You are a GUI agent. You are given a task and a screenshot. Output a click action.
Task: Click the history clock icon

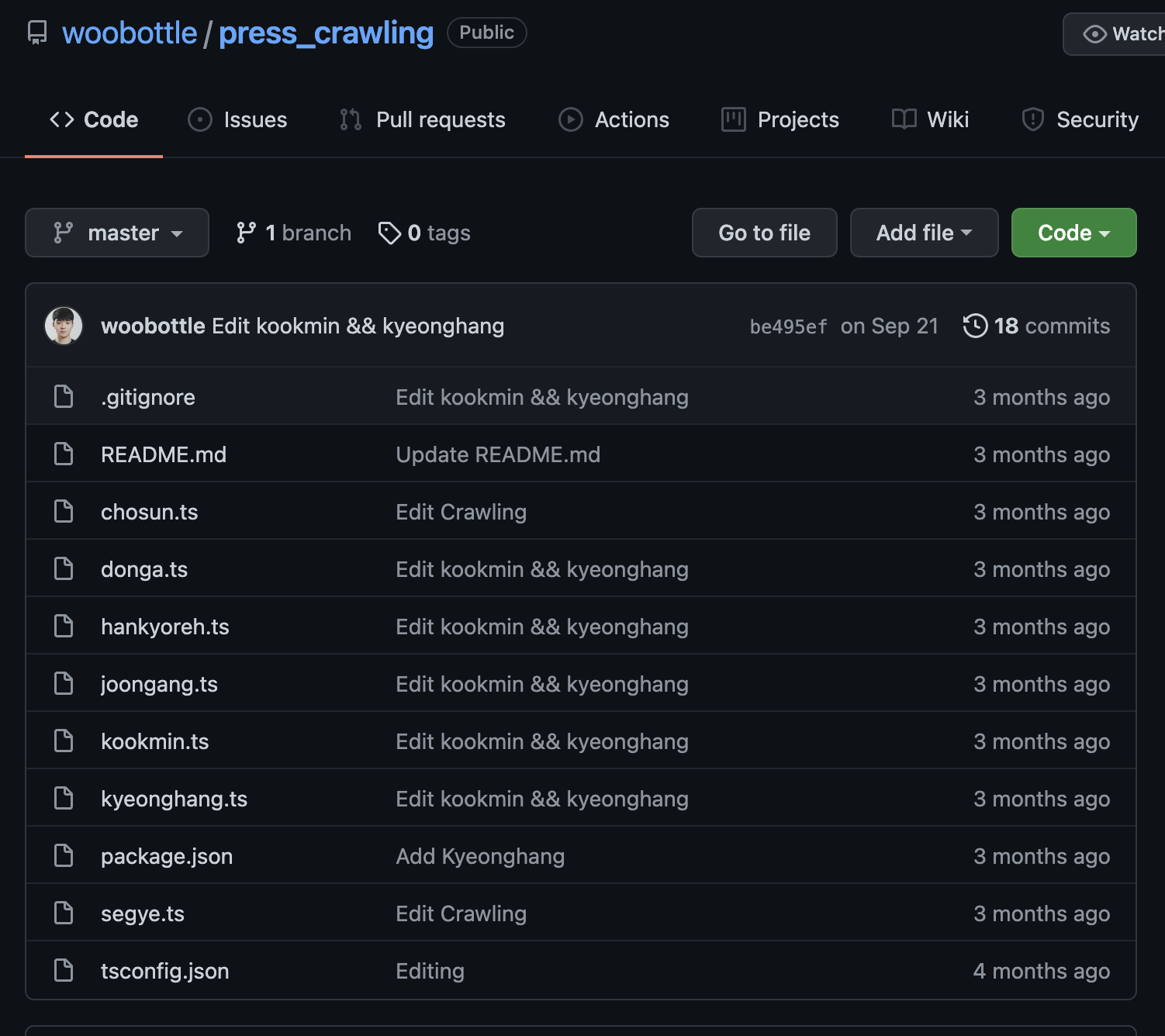point(975,326)
